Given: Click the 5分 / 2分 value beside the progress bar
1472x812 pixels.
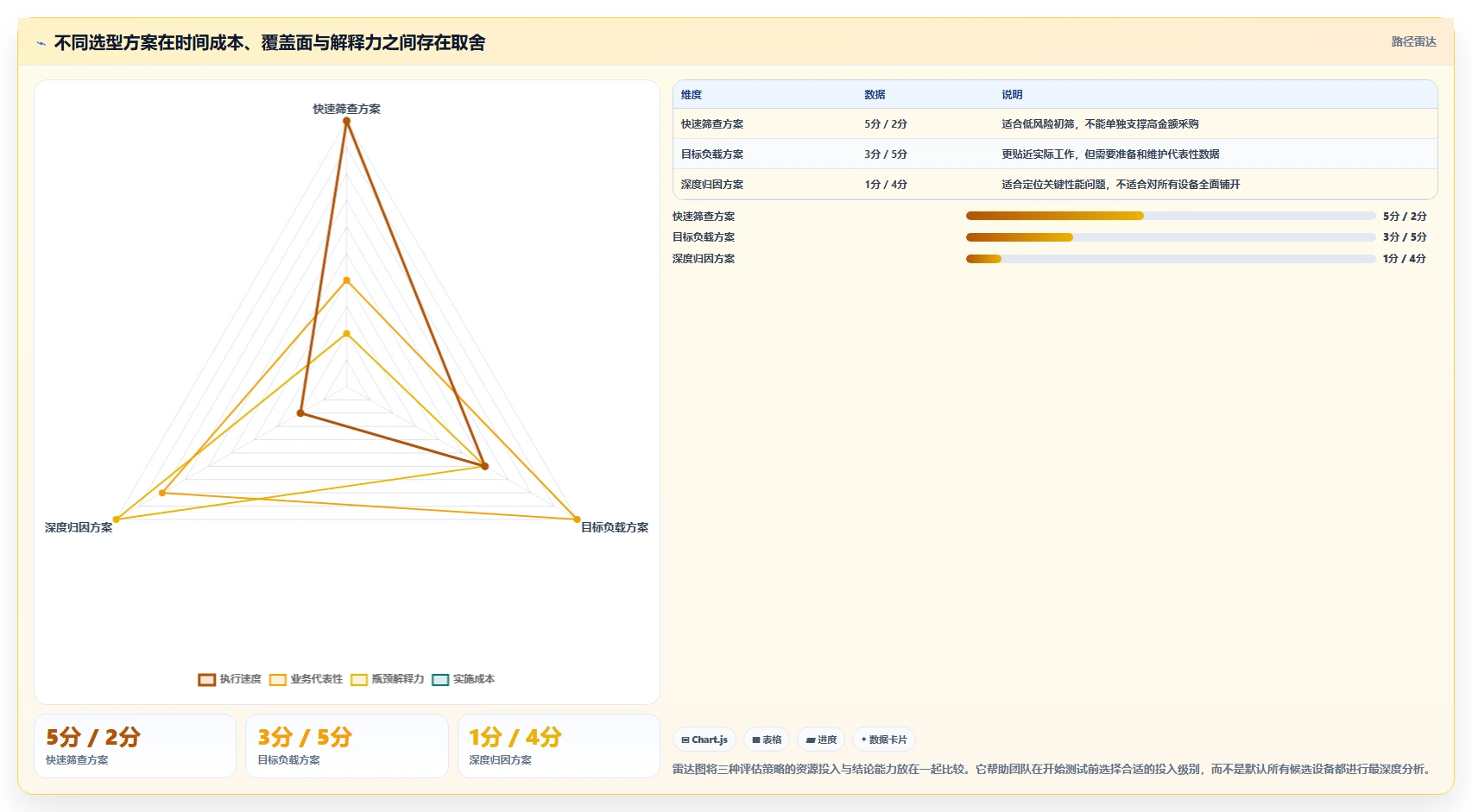Looking at the screenshot, I should [1405, 217].
